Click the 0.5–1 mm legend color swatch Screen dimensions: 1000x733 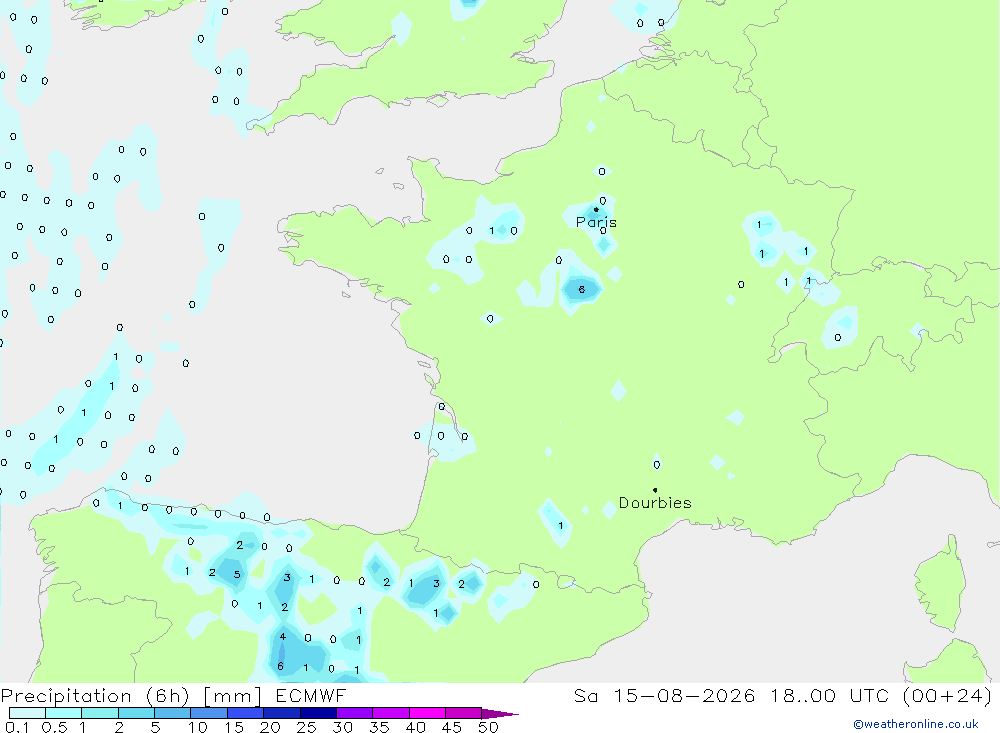pyautogui.click(x=64, y=713)
